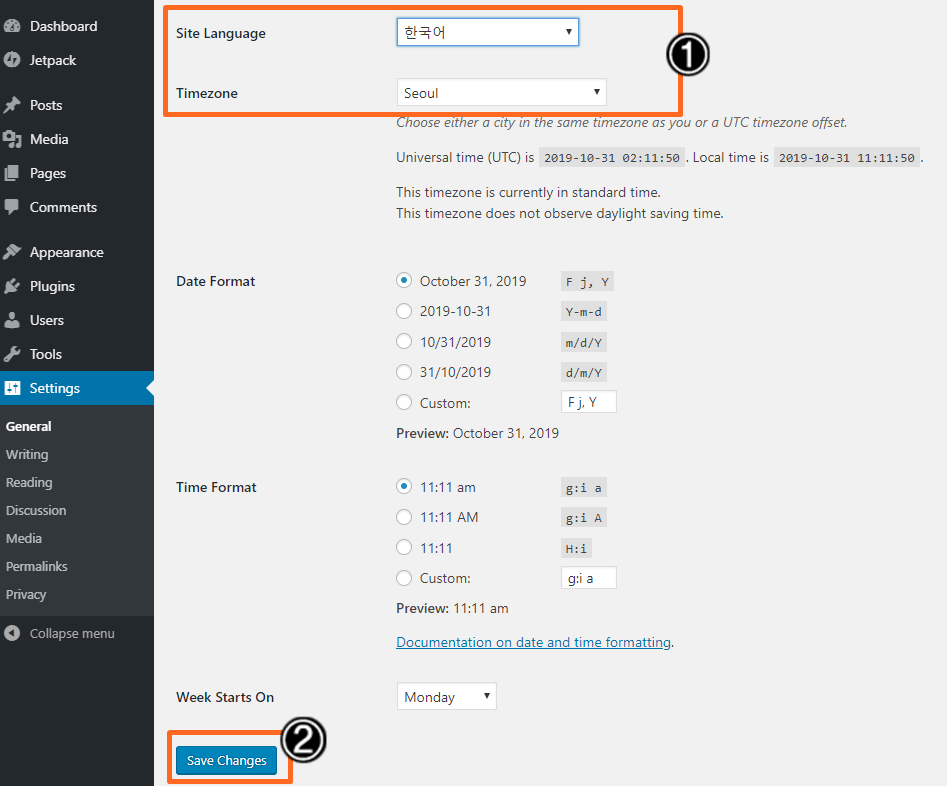
Task: Click the 'g:i a' format code label
Action: [x=583, y=488]
